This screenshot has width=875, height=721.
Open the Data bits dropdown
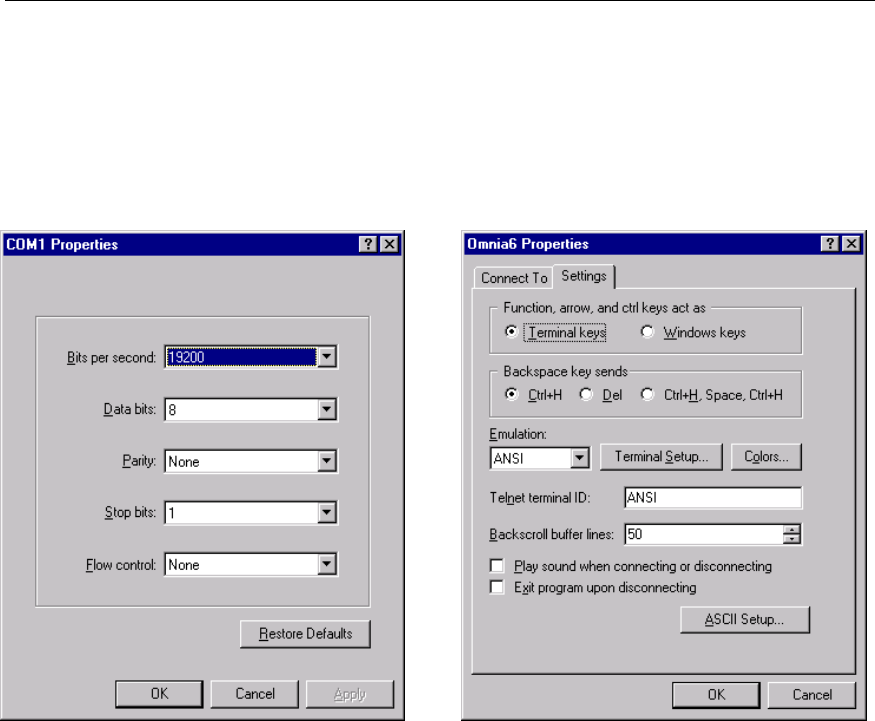point(327,410)
